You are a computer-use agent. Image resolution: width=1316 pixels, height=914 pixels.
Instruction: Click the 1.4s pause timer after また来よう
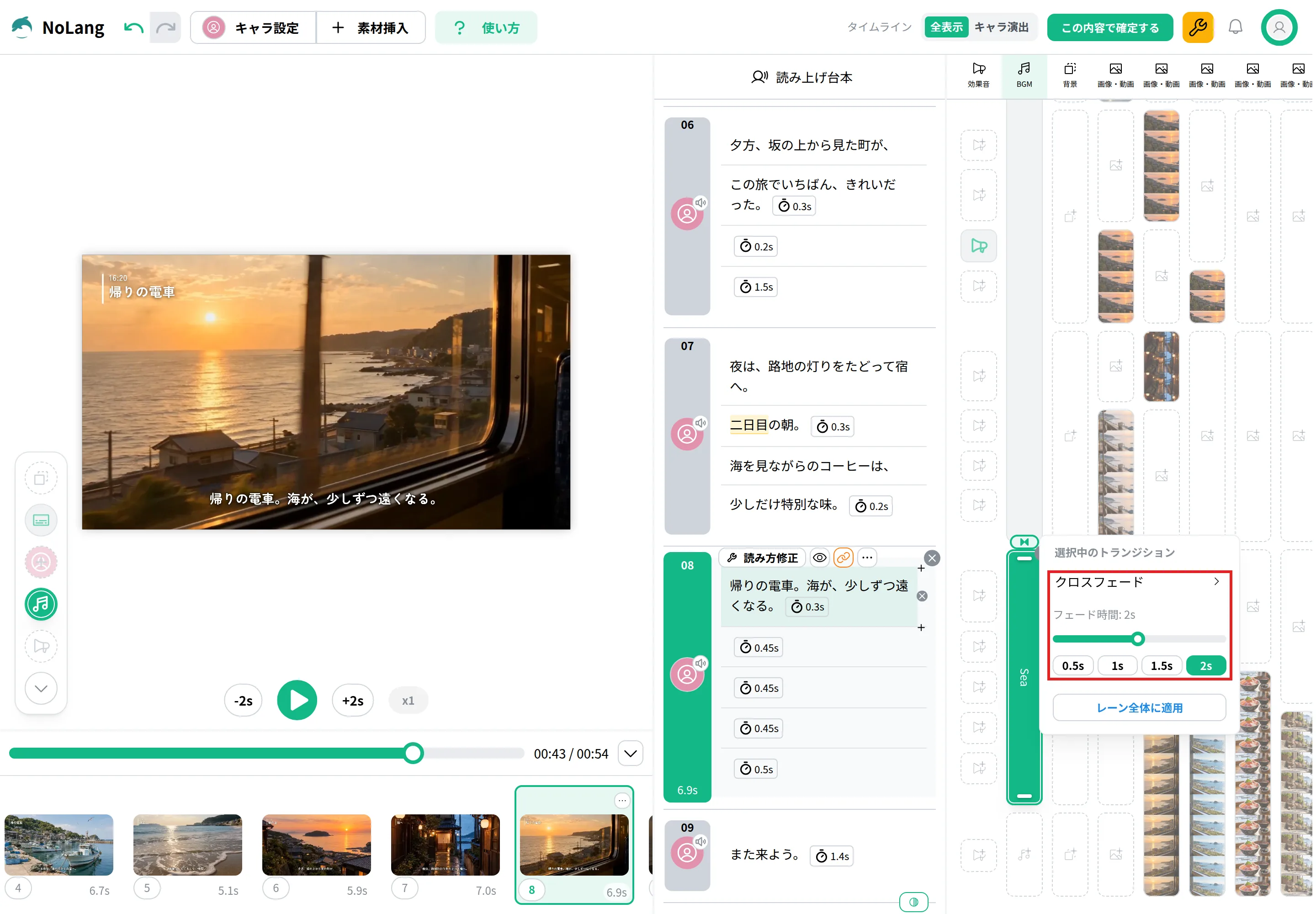pos(832,856)
